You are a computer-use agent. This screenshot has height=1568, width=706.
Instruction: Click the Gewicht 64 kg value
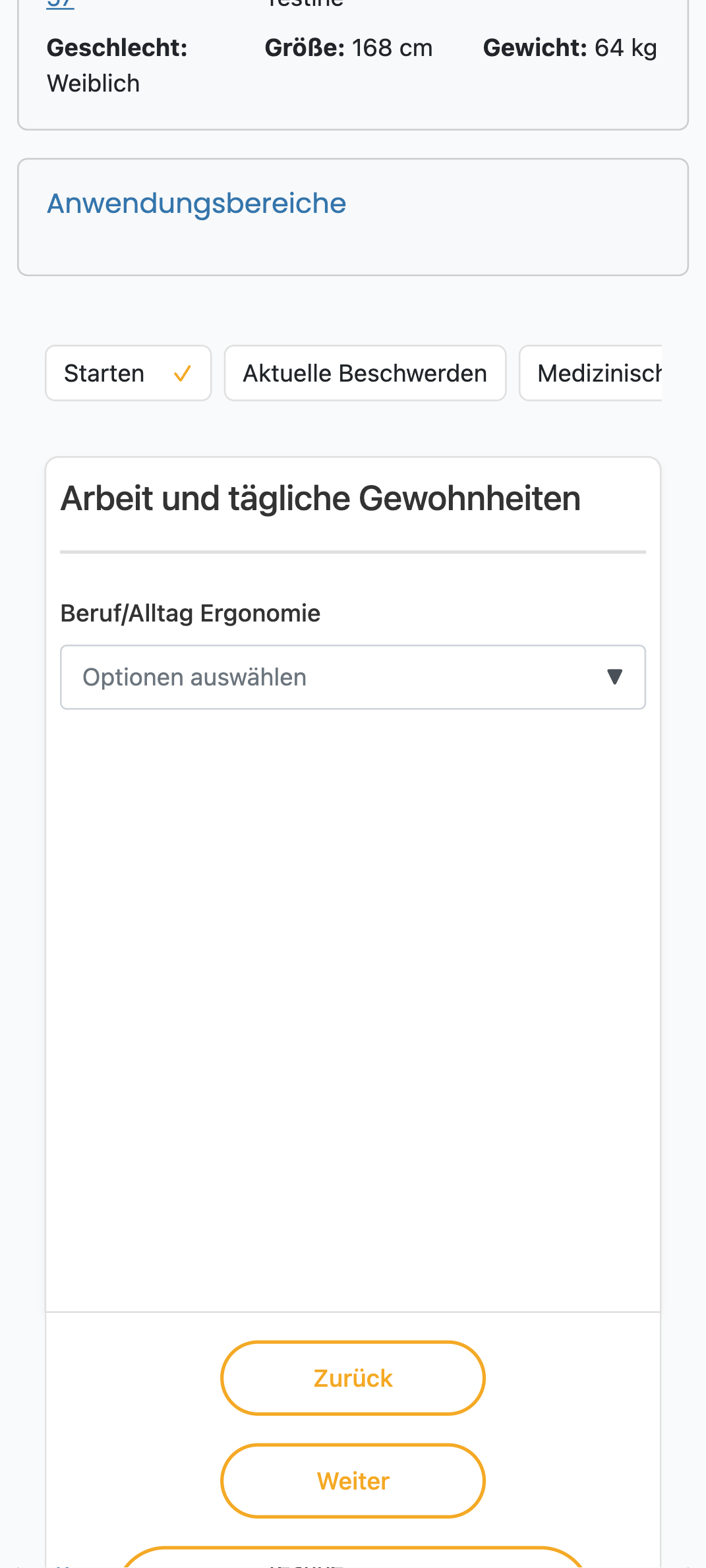[626, 48]
